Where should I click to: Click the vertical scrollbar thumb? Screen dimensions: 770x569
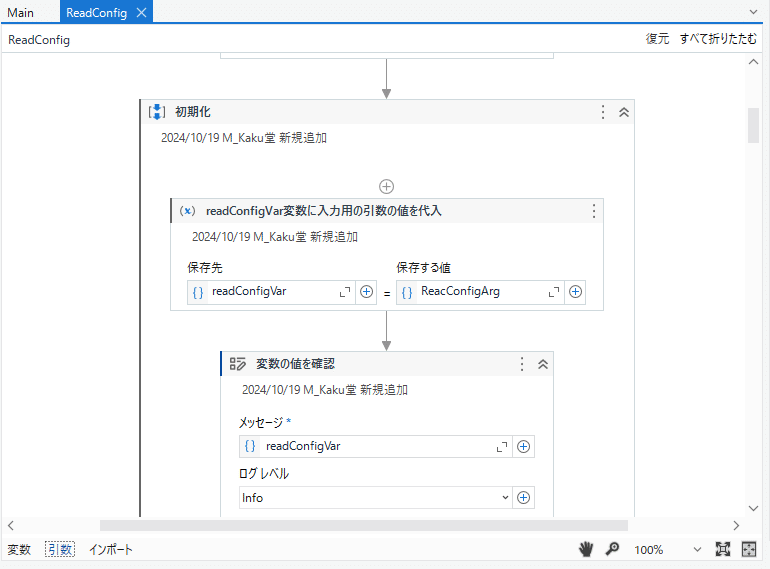point(753,126)
